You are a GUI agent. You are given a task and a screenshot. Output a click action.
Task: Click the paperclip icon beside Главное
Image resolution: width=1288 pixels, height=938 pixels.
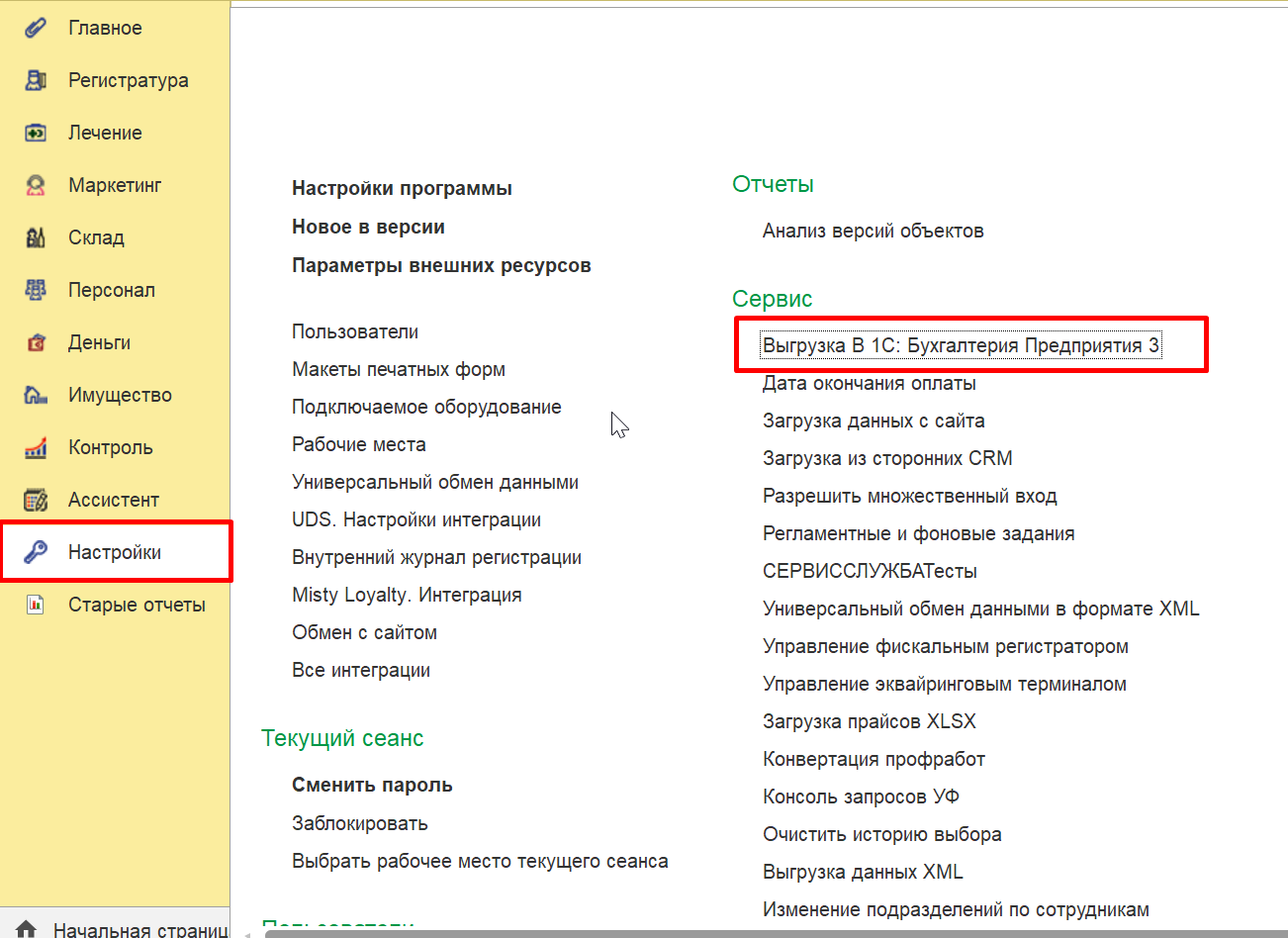pos(36,28)
